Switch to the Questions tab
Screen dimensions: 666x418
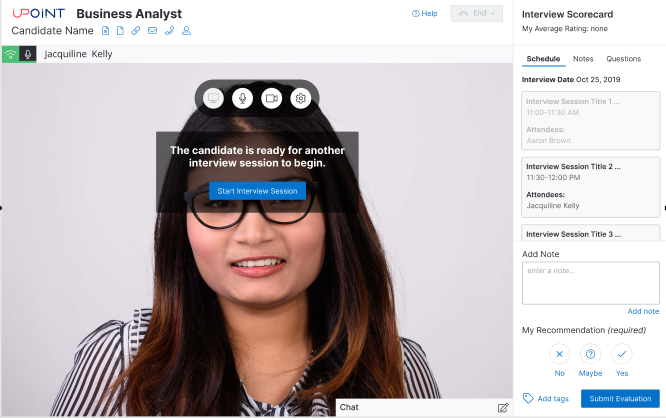623,59
